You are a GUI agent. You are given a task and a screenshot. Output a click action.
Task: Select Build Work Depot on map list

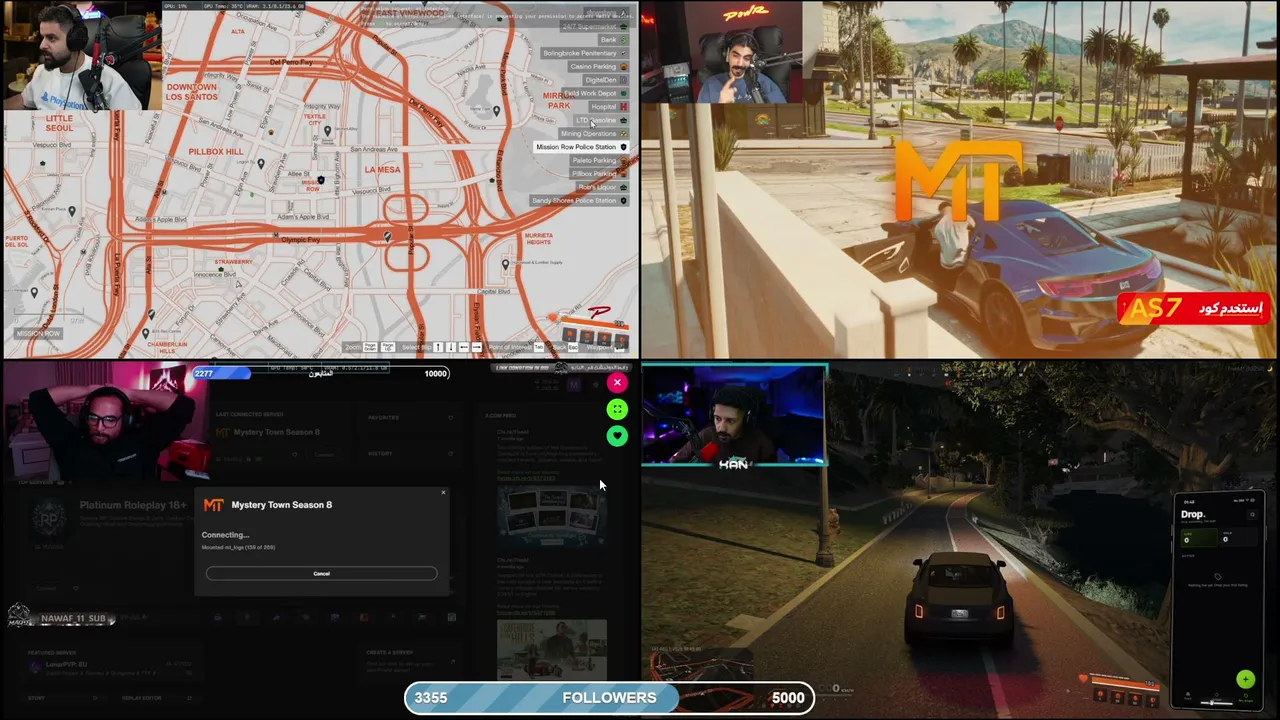595,94
